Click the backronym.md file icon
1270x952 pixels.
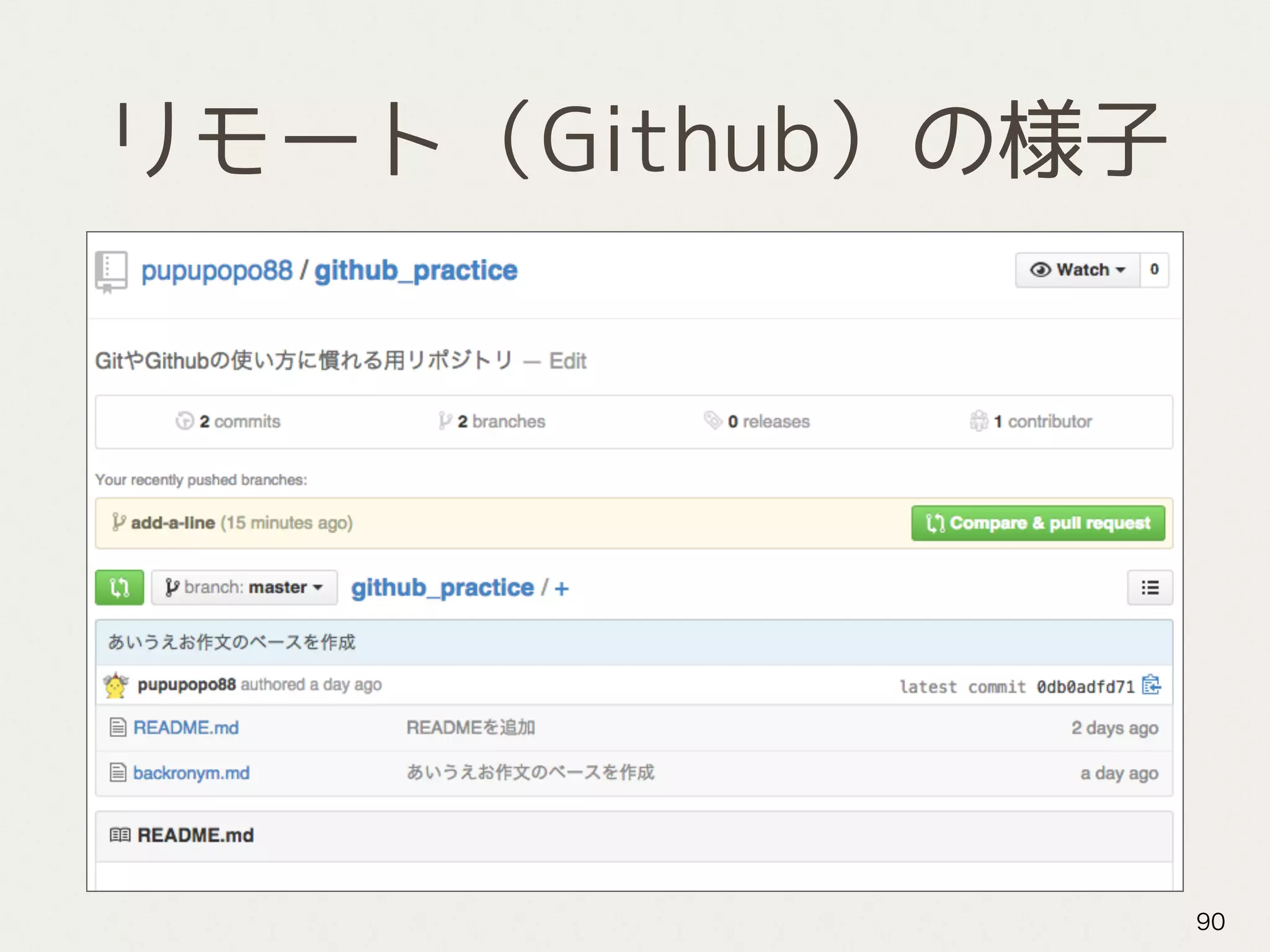pos(118,773)
